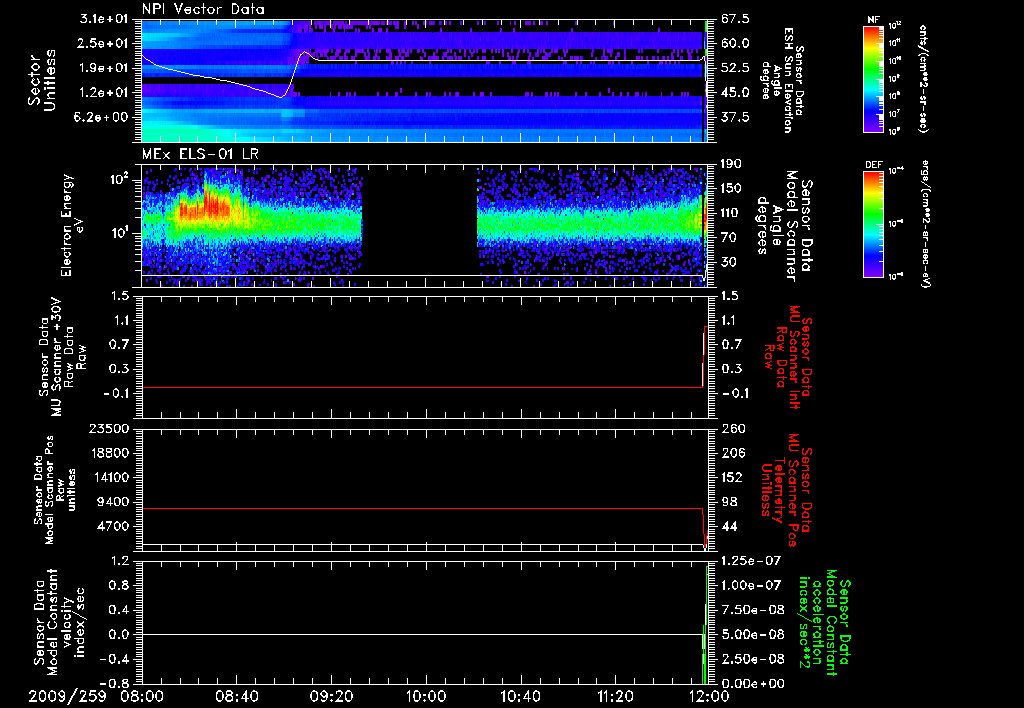Click the 12:00 end time label
Viewport: 1024px width, 708px height.
[x=708, y=696]
